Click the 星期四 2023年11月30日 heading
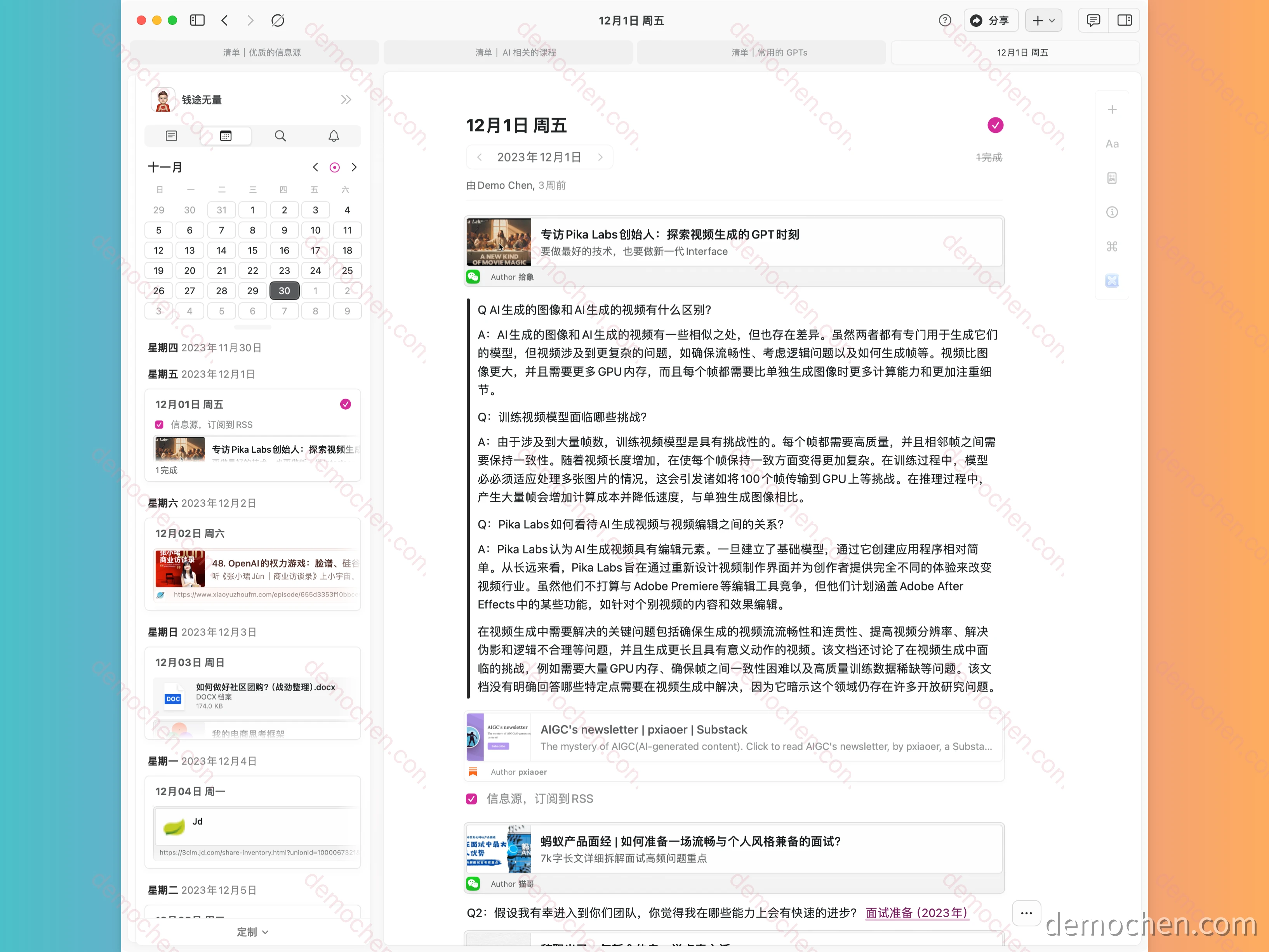This screenshot has width=1269, height=952. pos(205,348)
